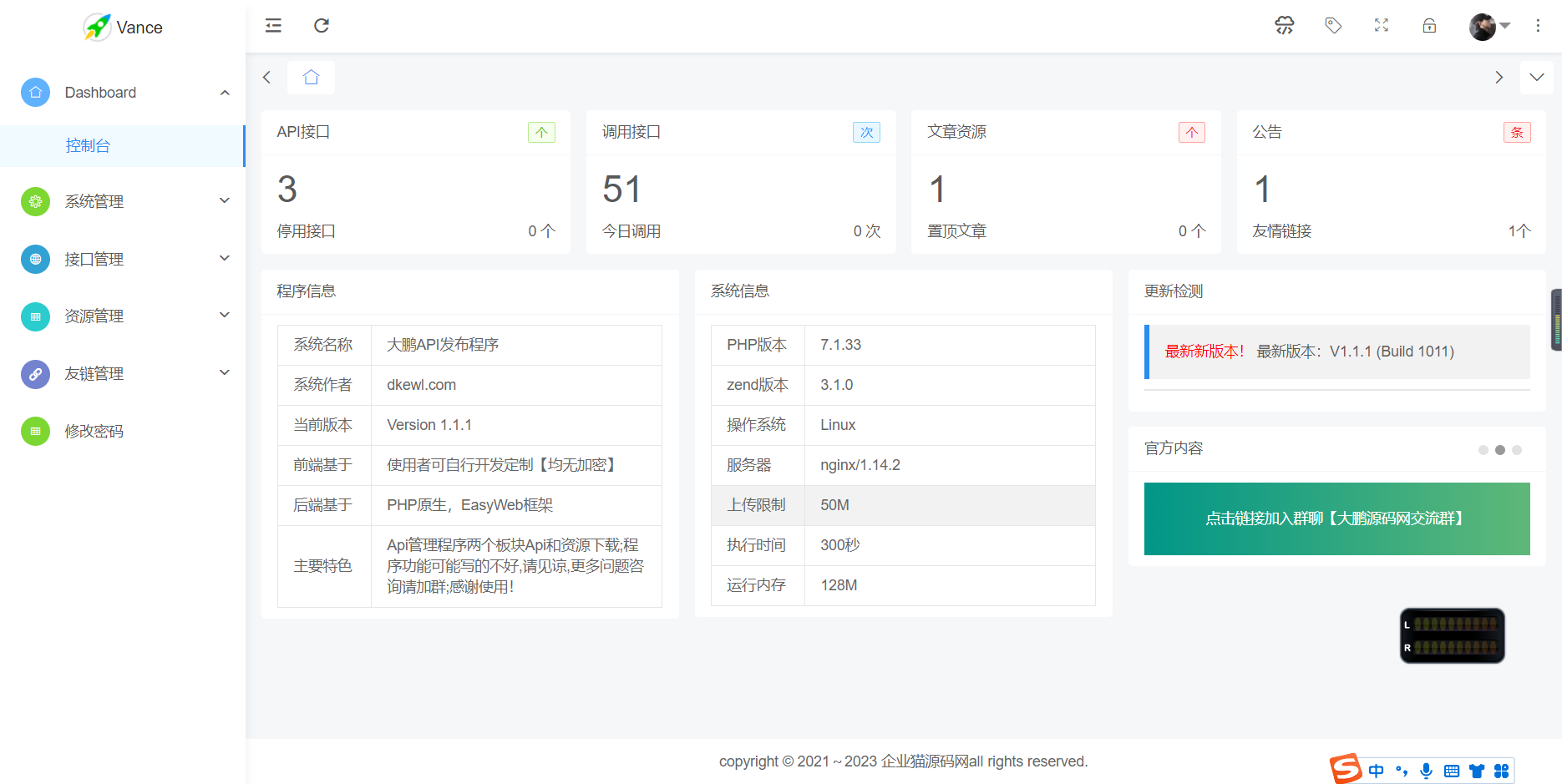1562x784 pixels.
Task: Collapse the Dashboard menu chevron
Action: 224,92
